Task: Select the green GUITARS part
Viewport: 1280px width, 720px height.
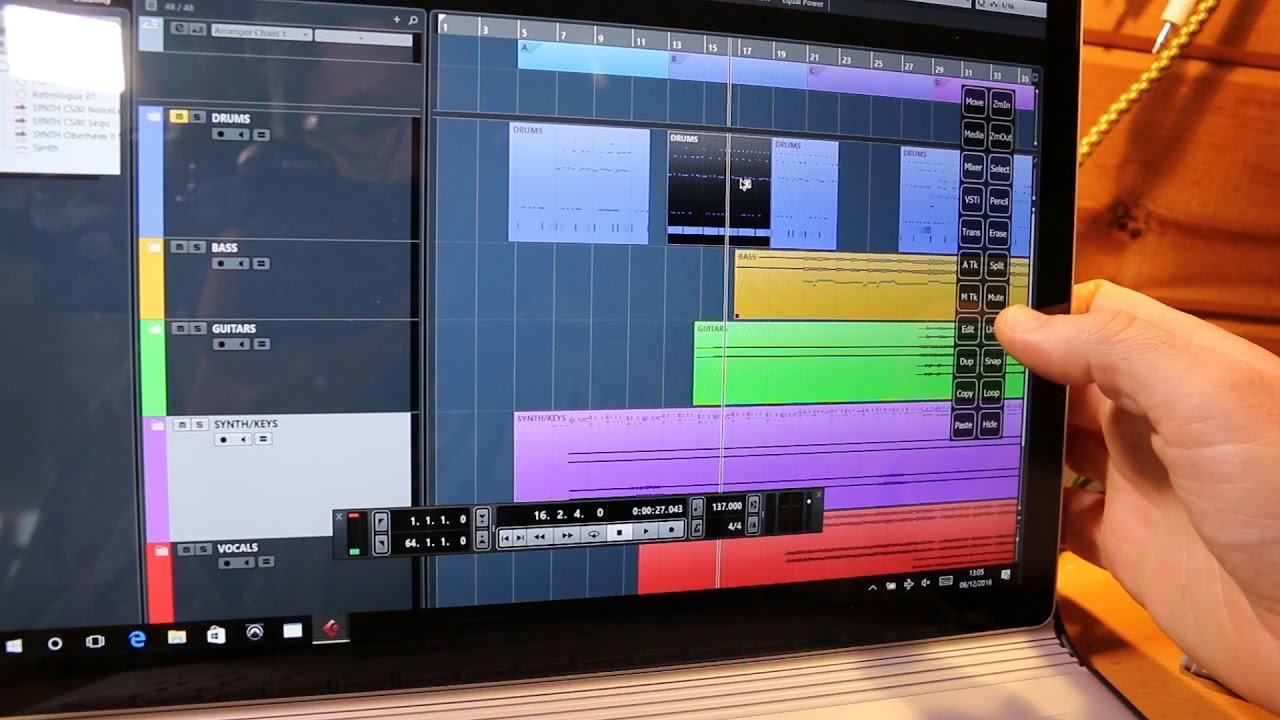Action: pos(858,363)
